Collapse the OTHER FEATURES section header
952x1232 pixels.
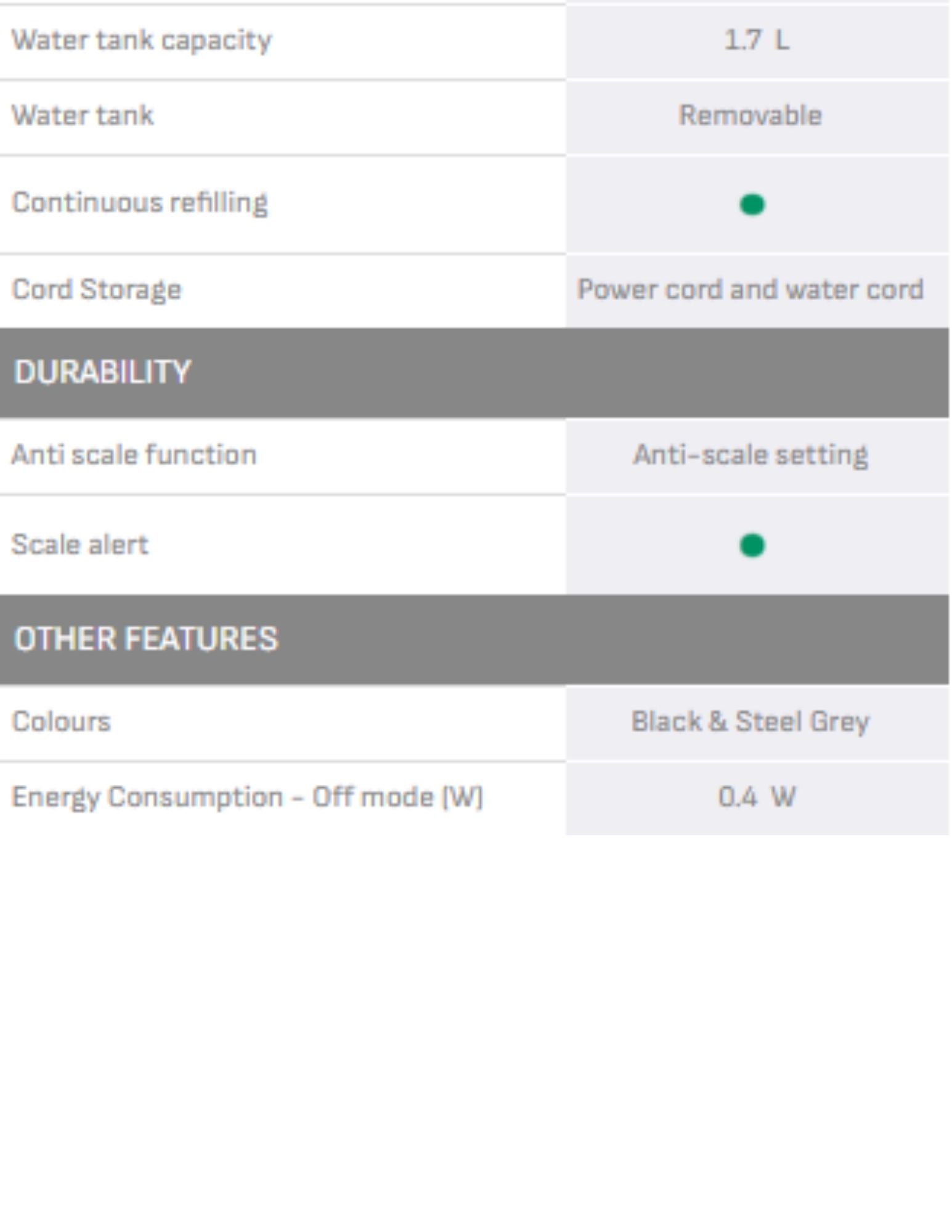tap(146, 638)
